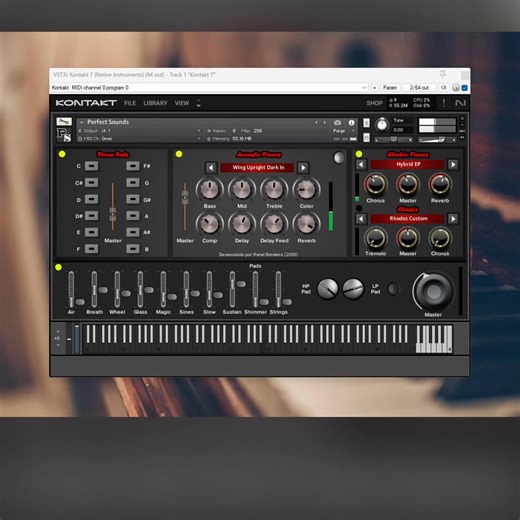Open the FILE menu
520x520 pixels.
[130, 103]
